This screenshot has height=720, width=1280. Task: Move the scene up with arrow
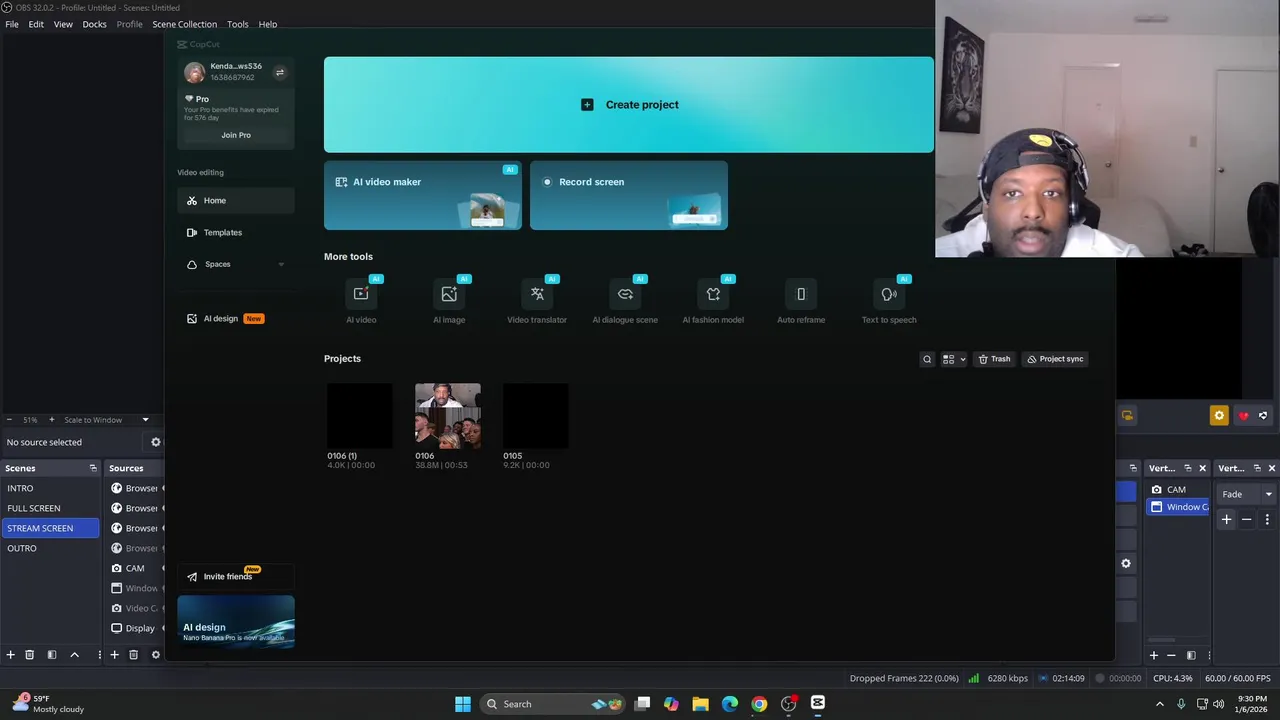click(x=74, y=655)
